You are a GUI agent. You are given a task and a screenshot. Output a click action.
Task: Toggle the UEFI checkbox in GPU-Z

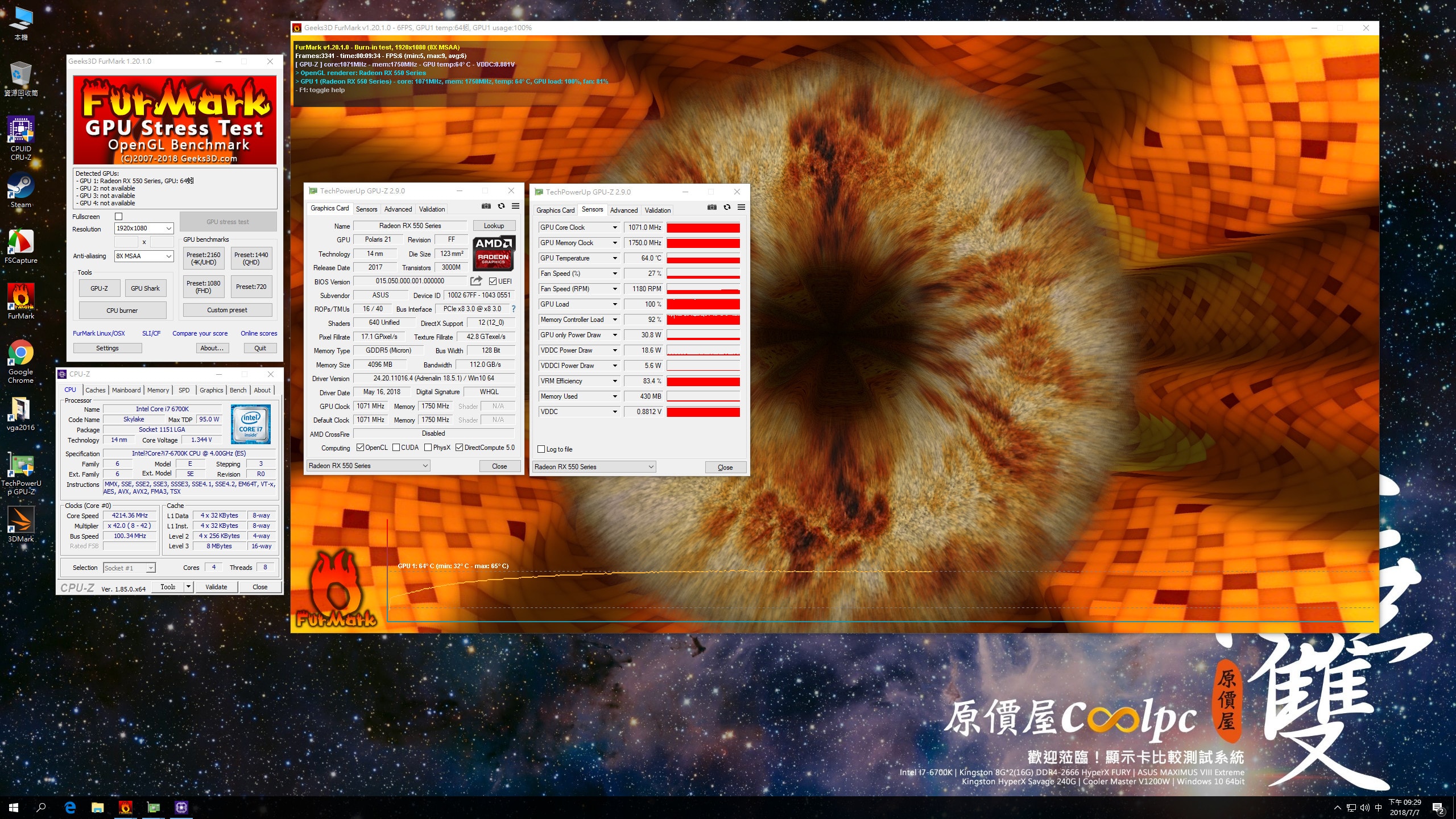coord(493,281)
